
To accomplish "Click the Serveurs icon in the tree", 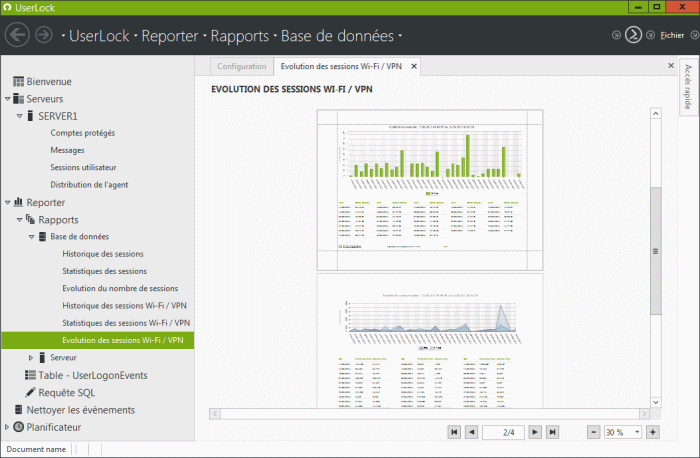I will (18, 99).
